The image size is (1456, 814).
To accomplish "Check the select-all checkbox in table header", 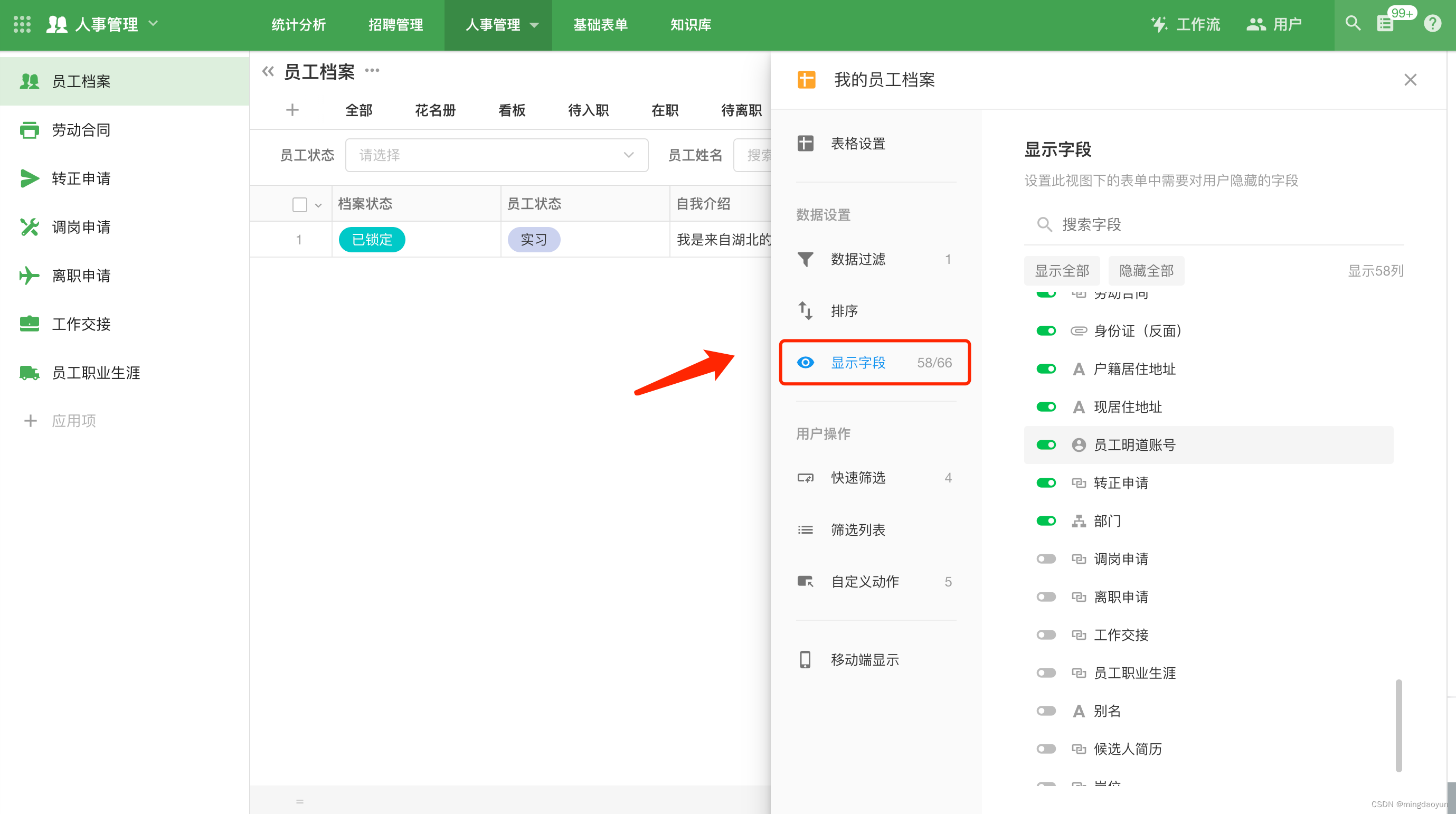I will point(299,204).
